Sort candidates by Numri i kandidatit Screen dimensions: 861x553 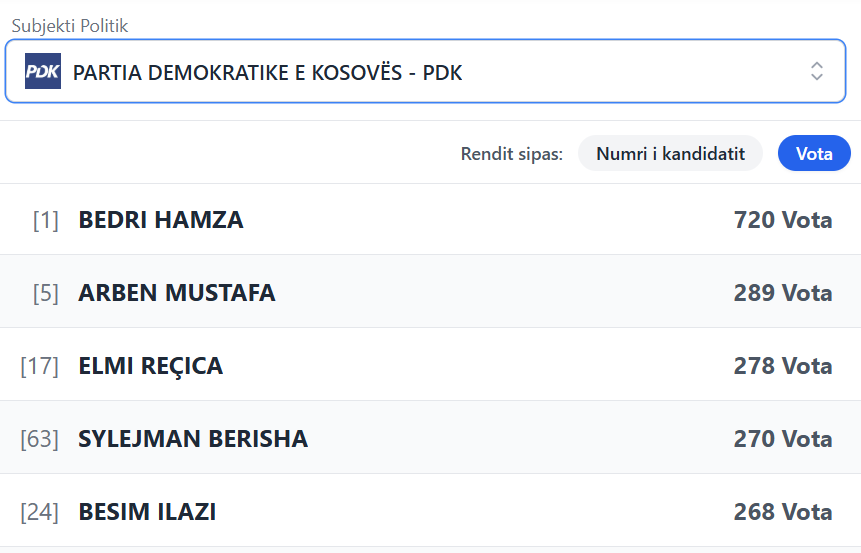pyautogui.click(x=670, y=154)
